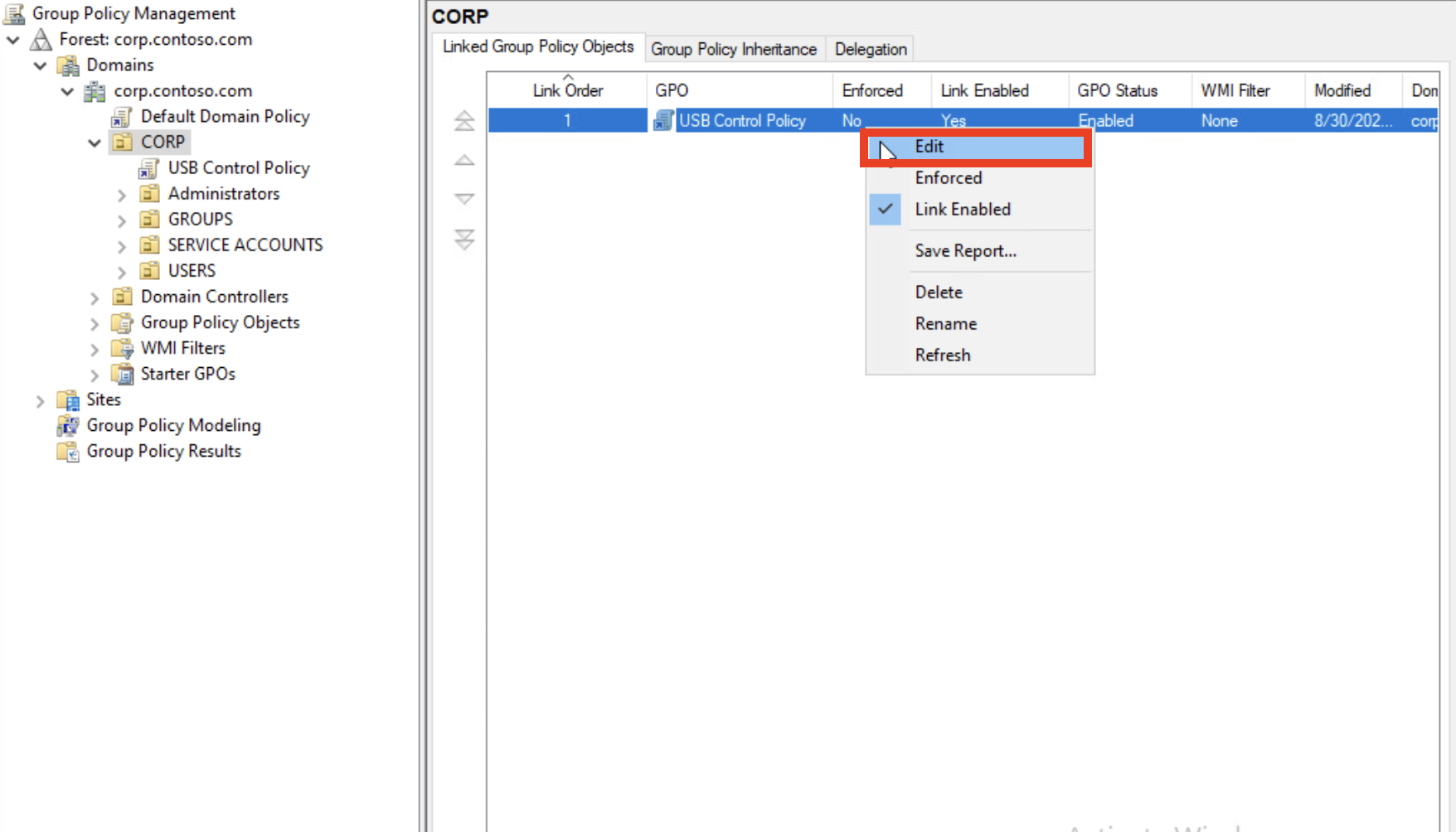The width and height of the screenshot is (1456, 832).
Task: Expand the Sites node
Action: tap(40, 402)
